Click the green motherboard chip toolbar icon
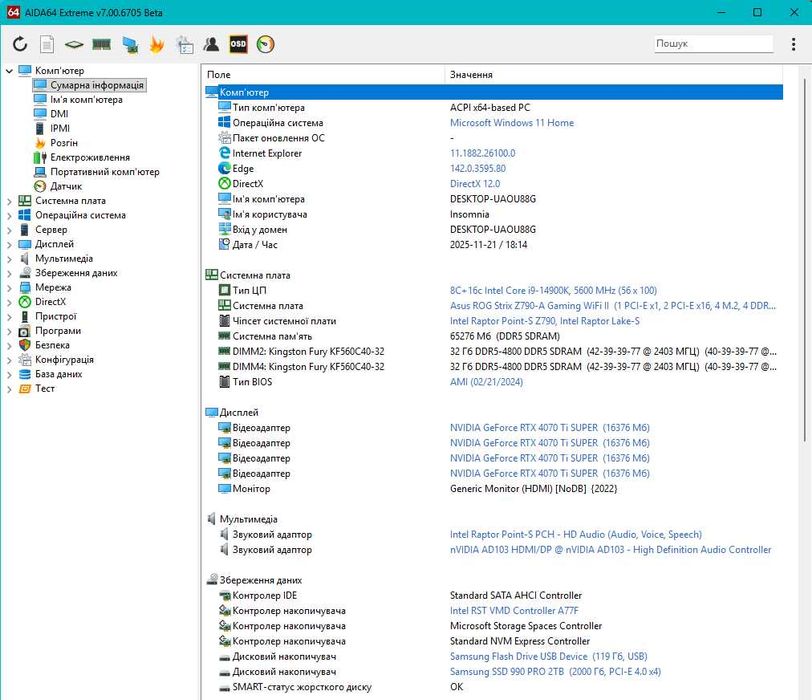The image size is (812, 700). tap(74, 45)
